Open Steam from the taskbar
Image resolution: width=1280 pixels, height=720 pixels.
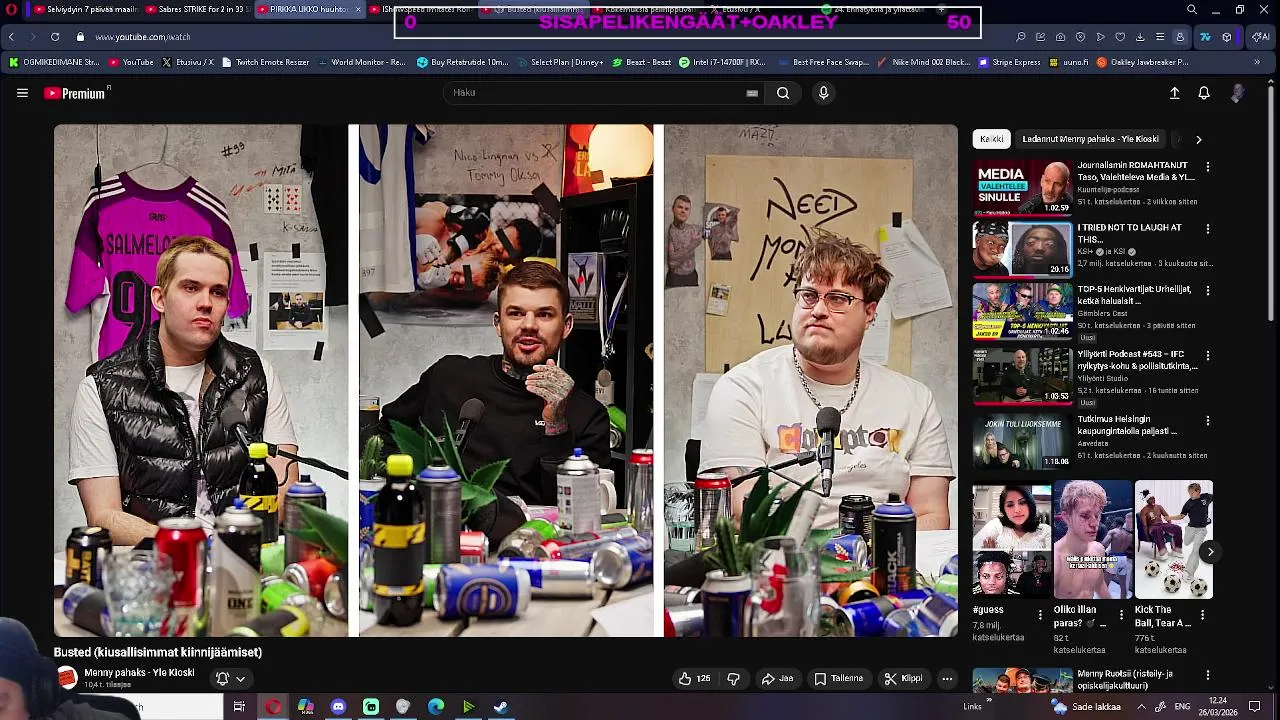501,707
